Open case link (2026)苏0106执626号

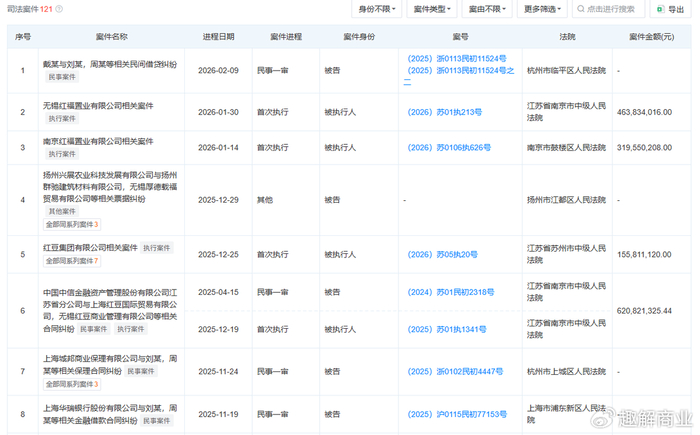tap(449, 147)
